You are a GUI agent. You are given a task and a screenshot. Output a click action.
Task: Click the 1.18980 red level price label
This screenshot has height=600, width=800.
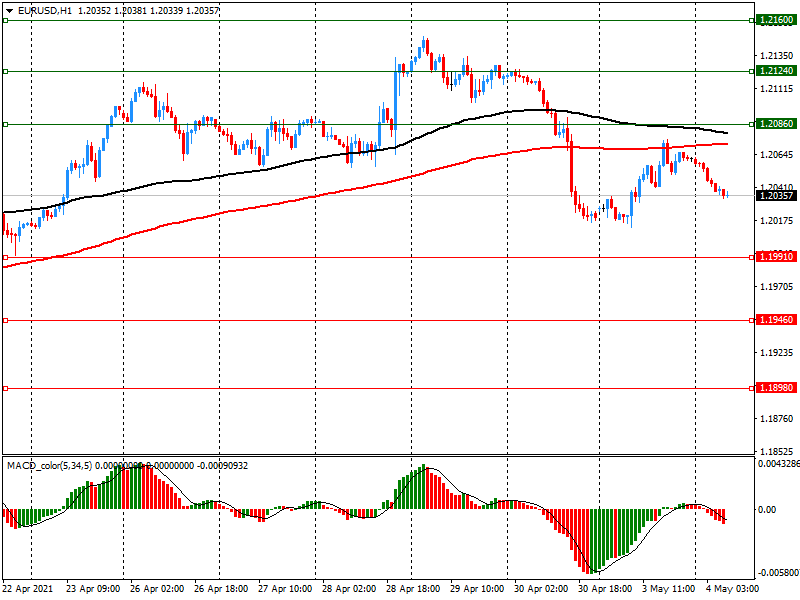(x=776, y=388)
